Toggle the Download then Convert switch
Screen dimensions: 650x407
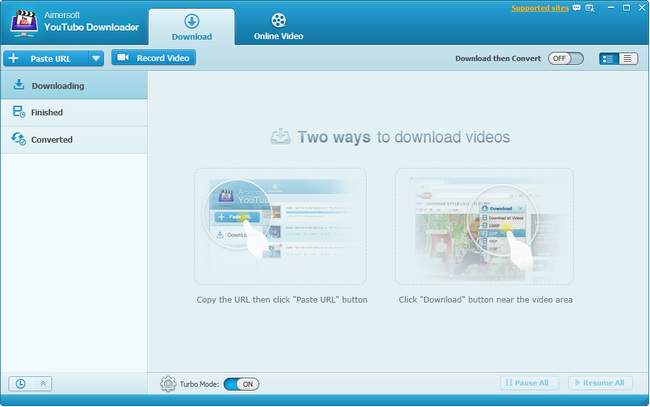pyautogui.click(x=565, y=58)
